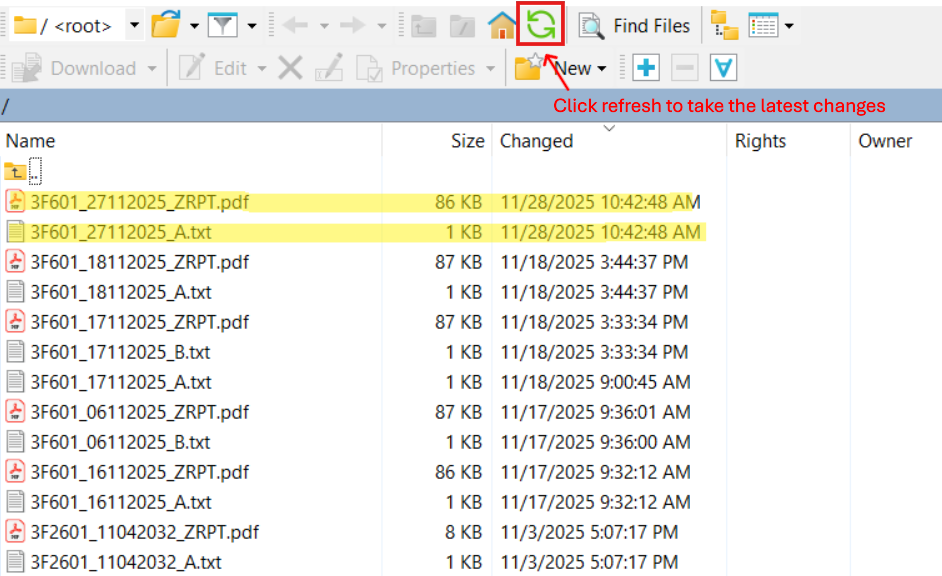This screenshot has height=576, width=942.
Task: Sort by the Size column header
Action: click(467, 141)
